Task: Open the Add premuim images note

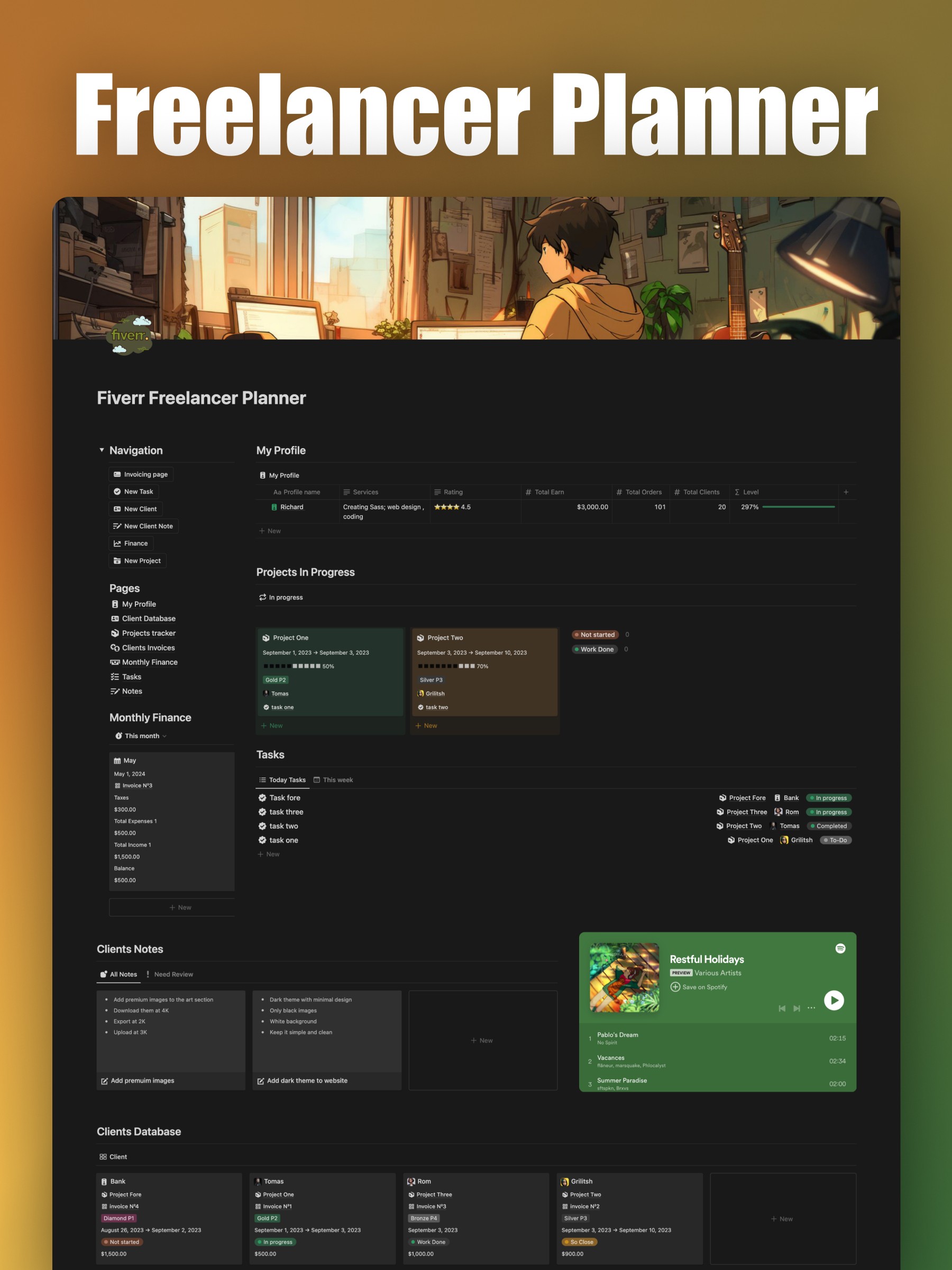Action: pyautogui.click(x=170, y=1040)
